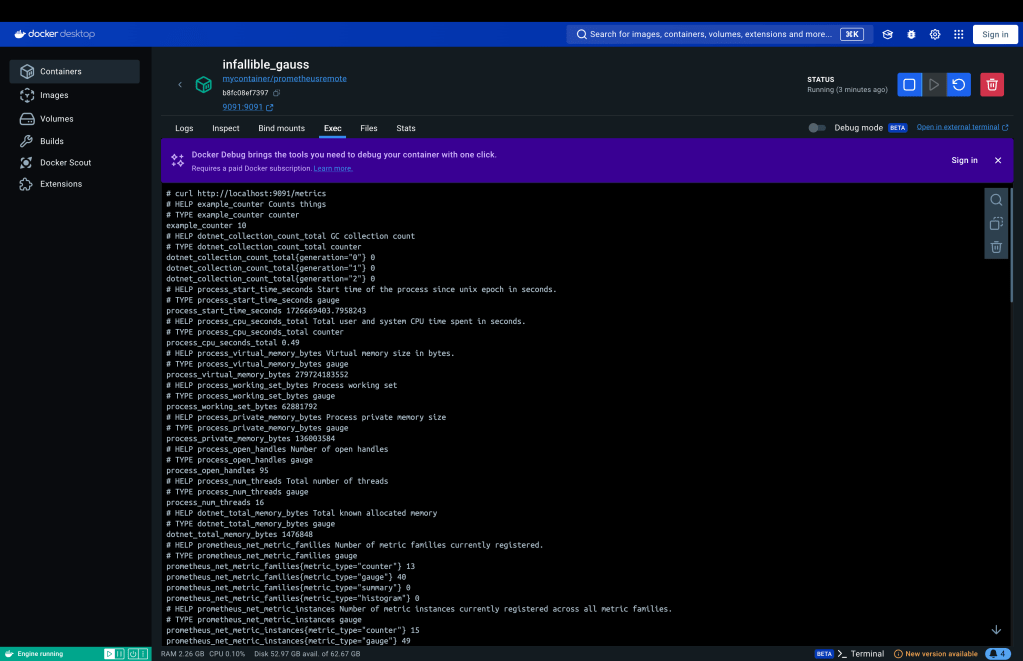Open Terminal from the bottom status bar
1023x661 pixels.
click(861, 654)
